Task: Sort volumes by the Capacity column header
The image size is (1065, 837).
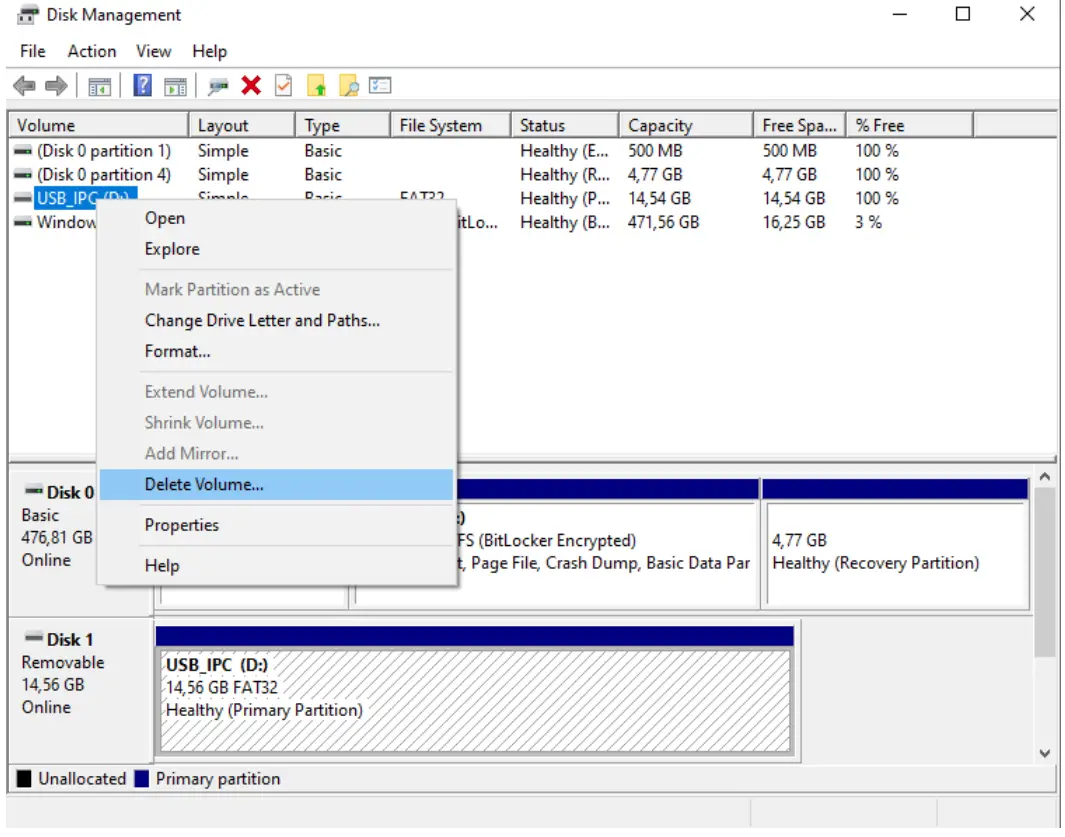Action: (x=658, y=124)
